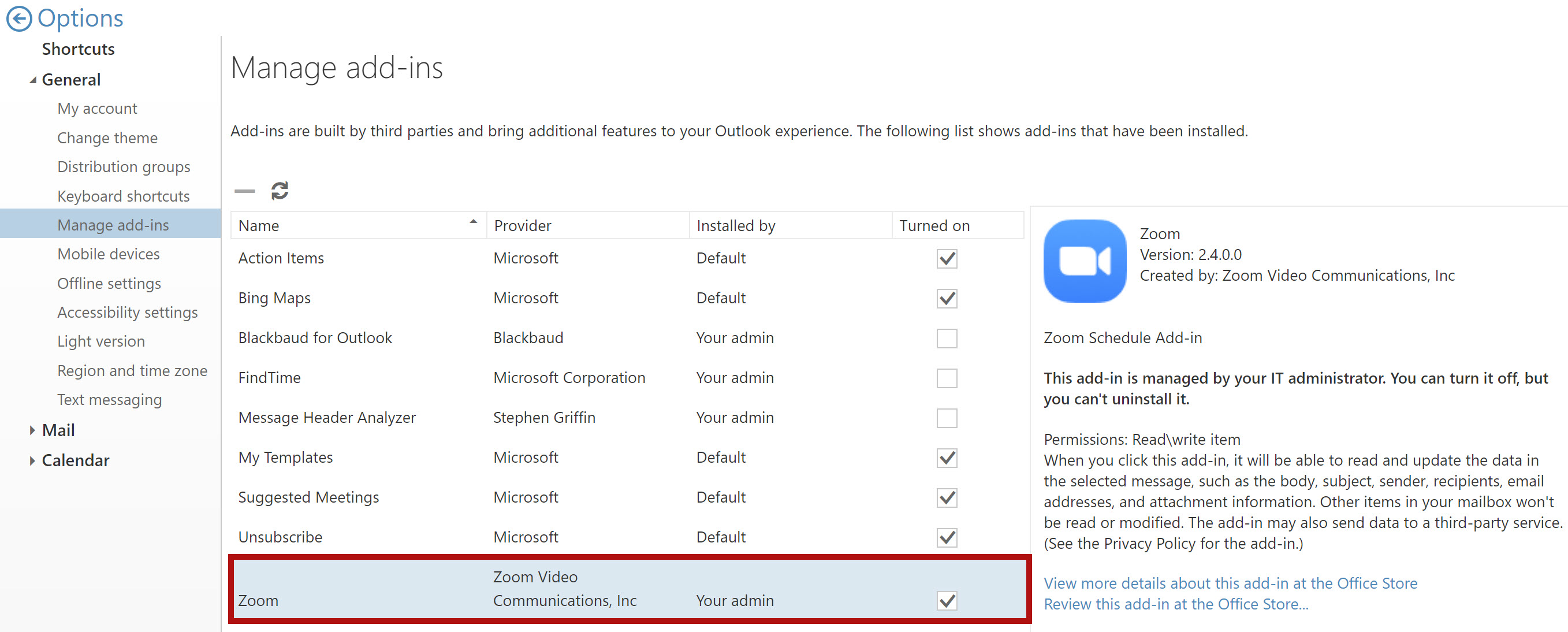Screen dimensions: 1568x632
Task: Select Manage add-ins in sidebar
Action: pyautogui.click(x=110, y=225)
